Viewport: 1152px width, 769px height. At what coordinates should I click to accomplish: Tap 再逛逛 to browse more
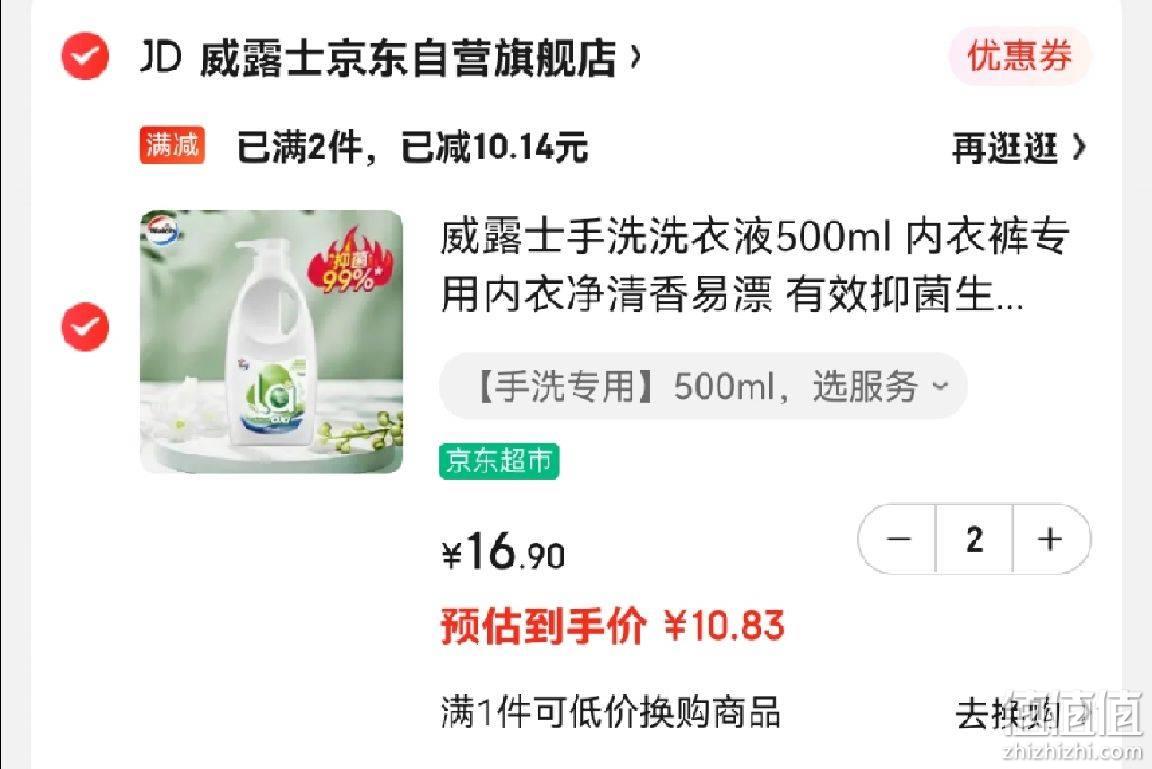pyautogui.click(x=1004, y=148)
